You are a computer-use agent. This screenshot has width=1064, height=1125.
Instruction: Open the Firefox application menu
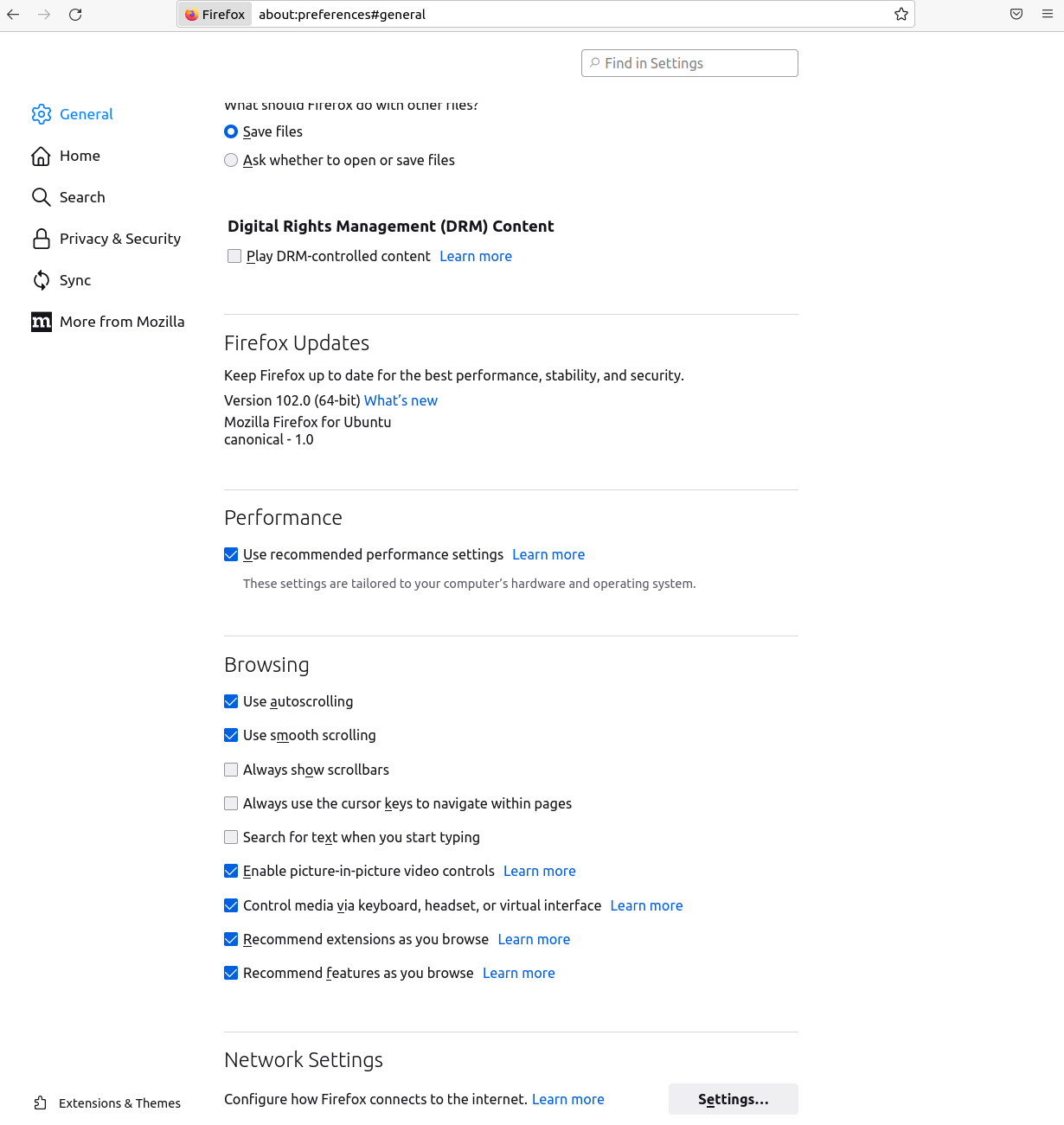click(1048, 15)
